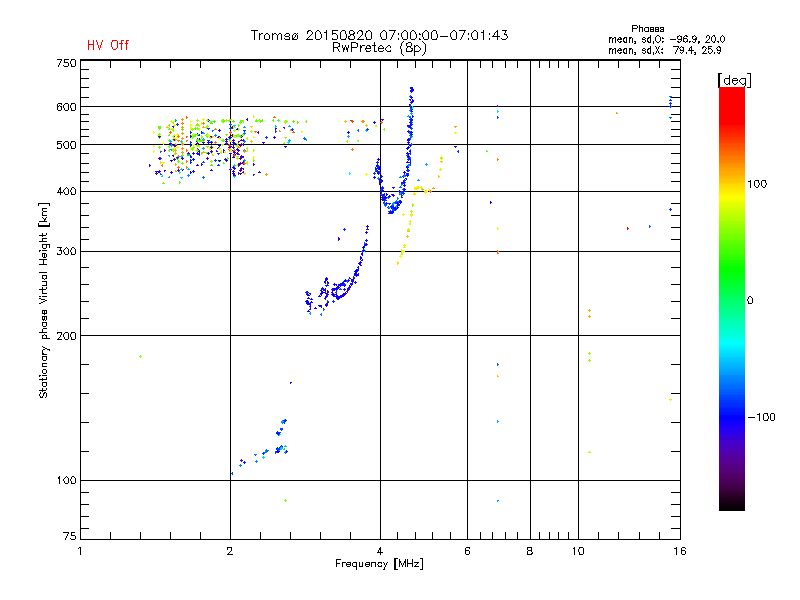Screen dimensions: 800x600
Task: Click the y-axis label '500'
Action: click(x=66, y=145)
